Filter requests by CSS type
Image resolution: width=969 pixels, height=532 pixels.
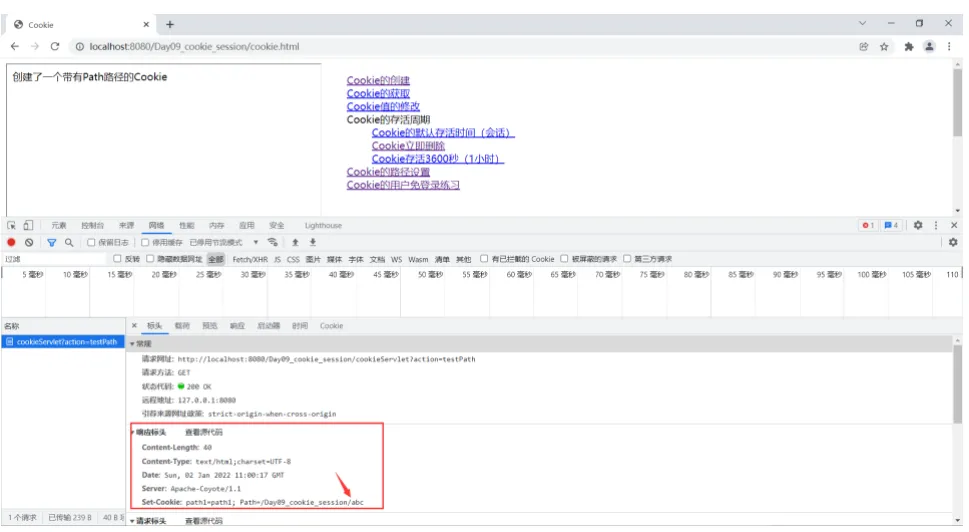point(293,260)
